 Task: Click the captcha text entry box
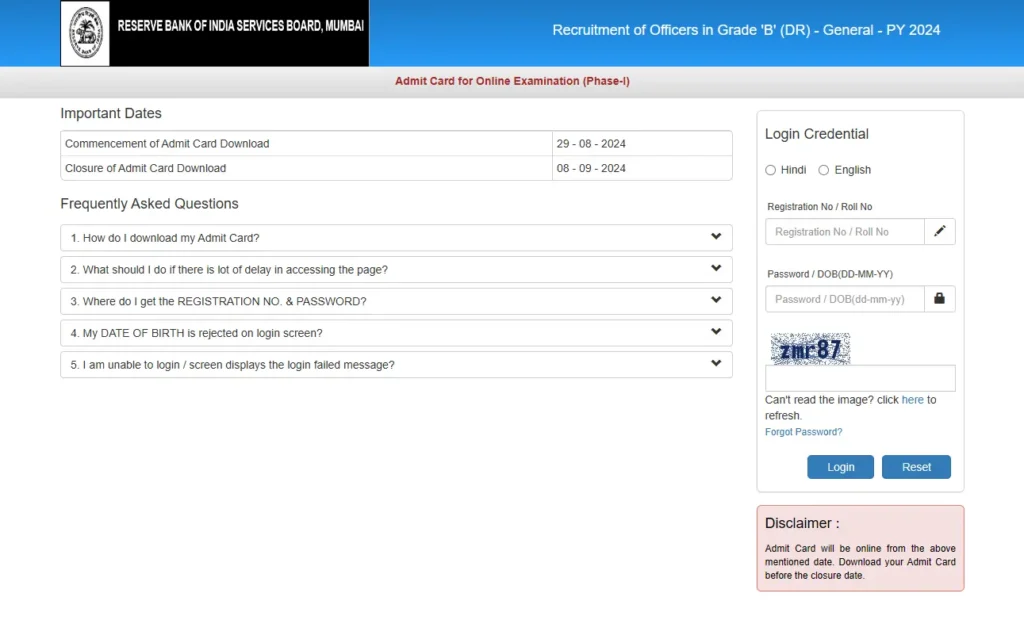(859, 378)
